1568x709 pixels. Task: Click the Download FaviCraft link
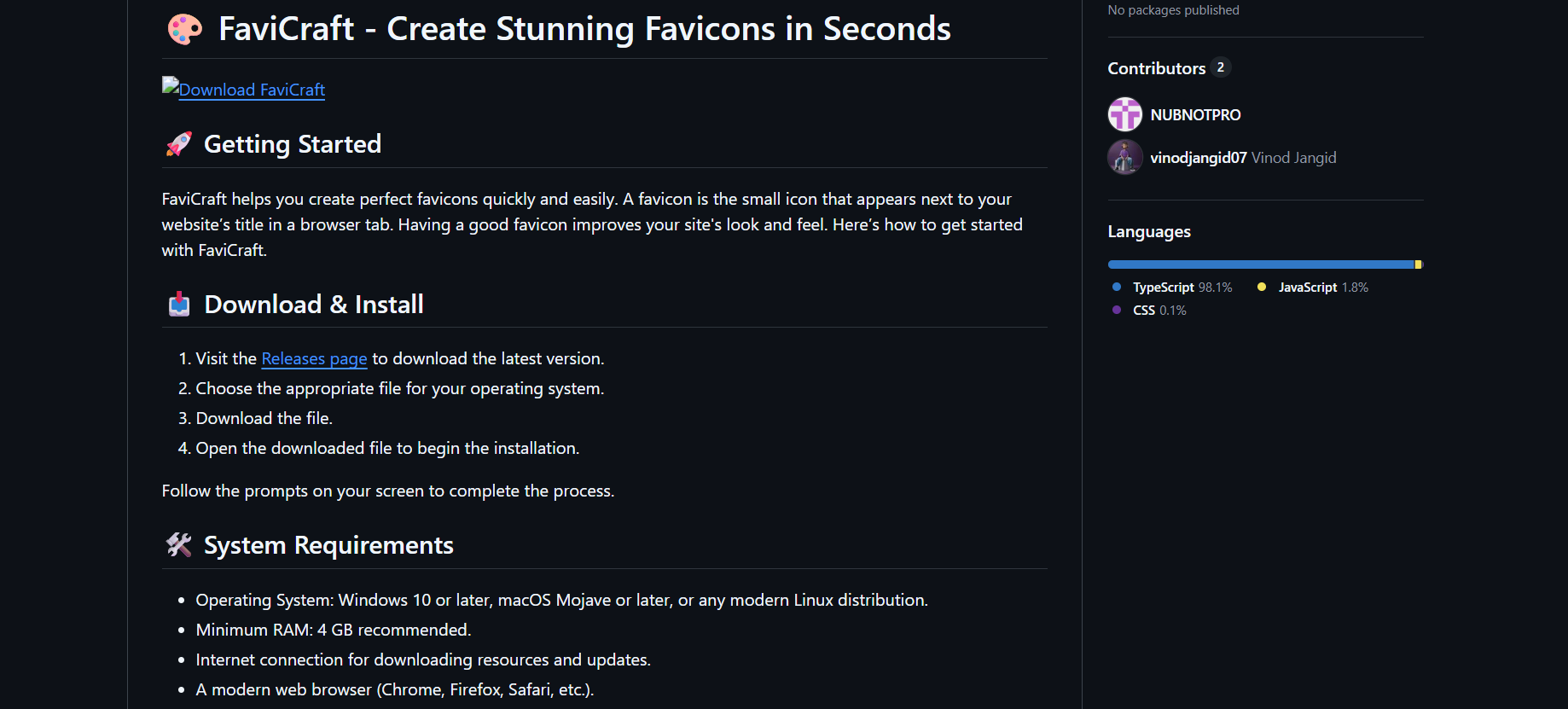(x=250, y=90)
